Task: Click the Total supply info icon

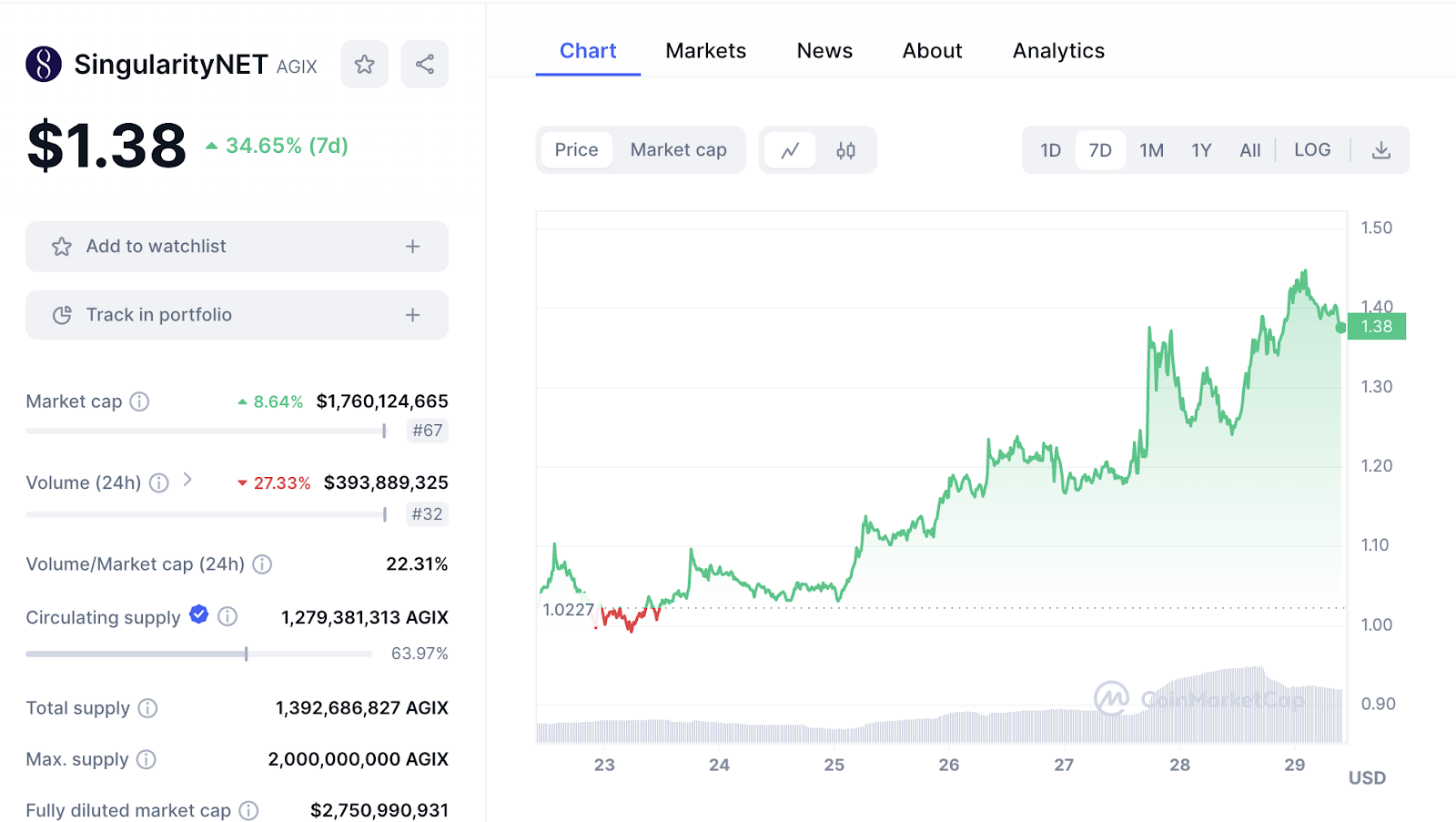Action: [x=147, y=708]
